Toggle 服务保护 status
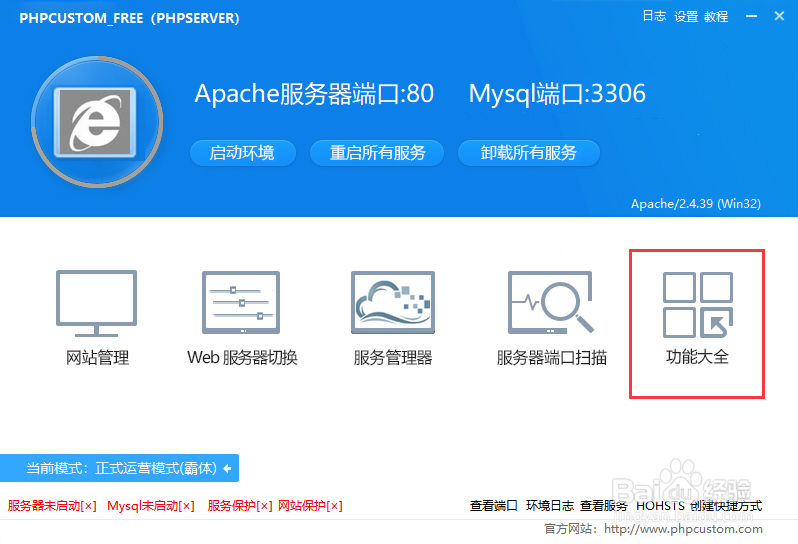Image resolution: width=798 pixels, height=544 pixels. point(240,506)
